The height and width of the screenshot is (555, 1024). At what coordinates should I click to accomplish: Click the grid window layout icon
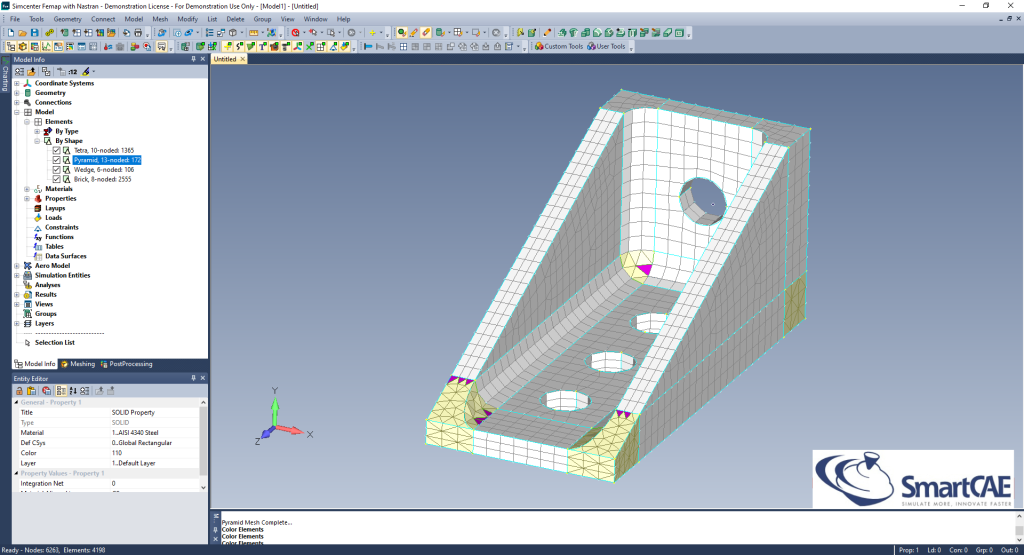click(403, 46)
